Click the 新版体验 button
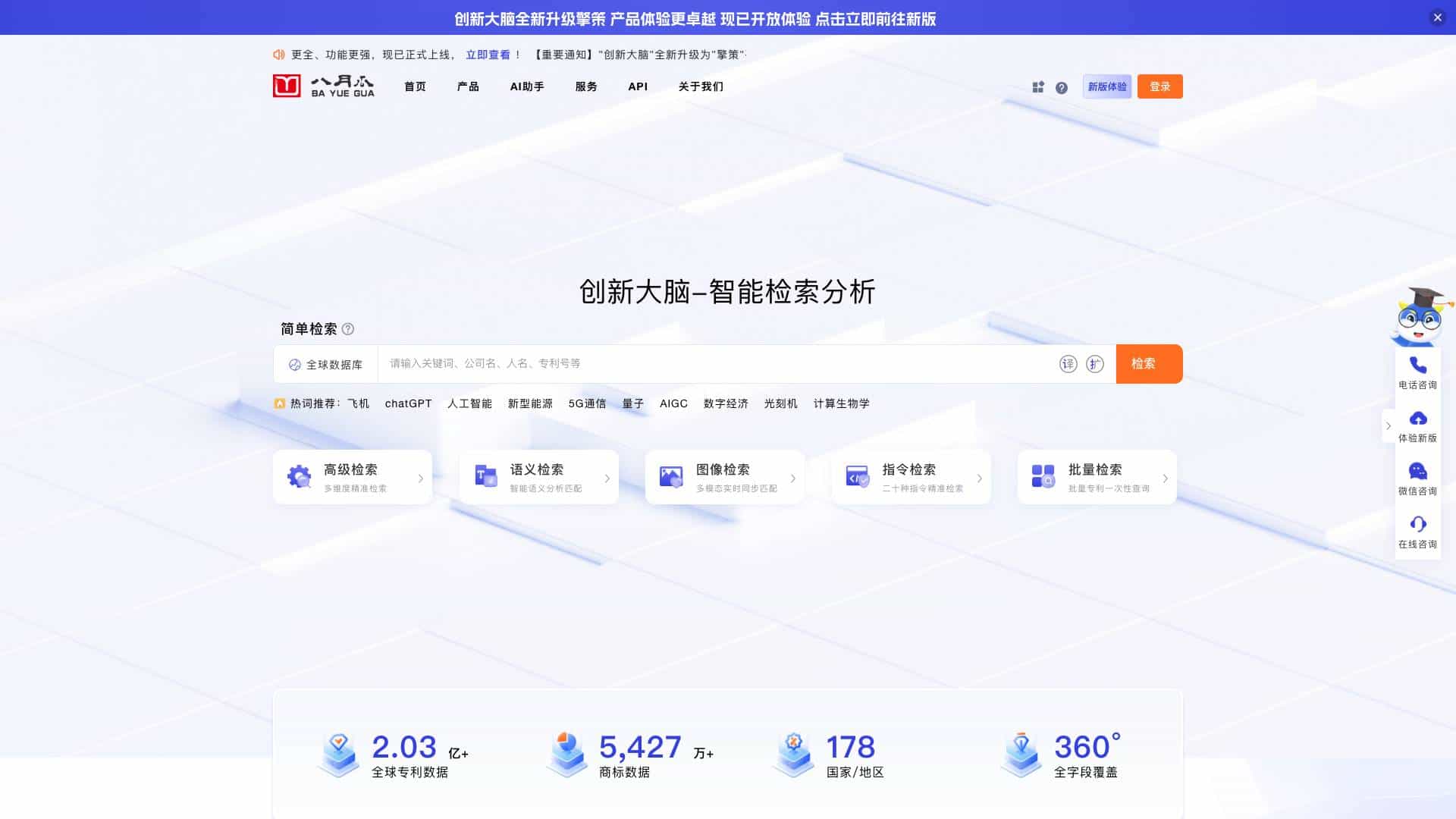The width and height of the screenshot is (1456, 819). (x=1107, y=86)
